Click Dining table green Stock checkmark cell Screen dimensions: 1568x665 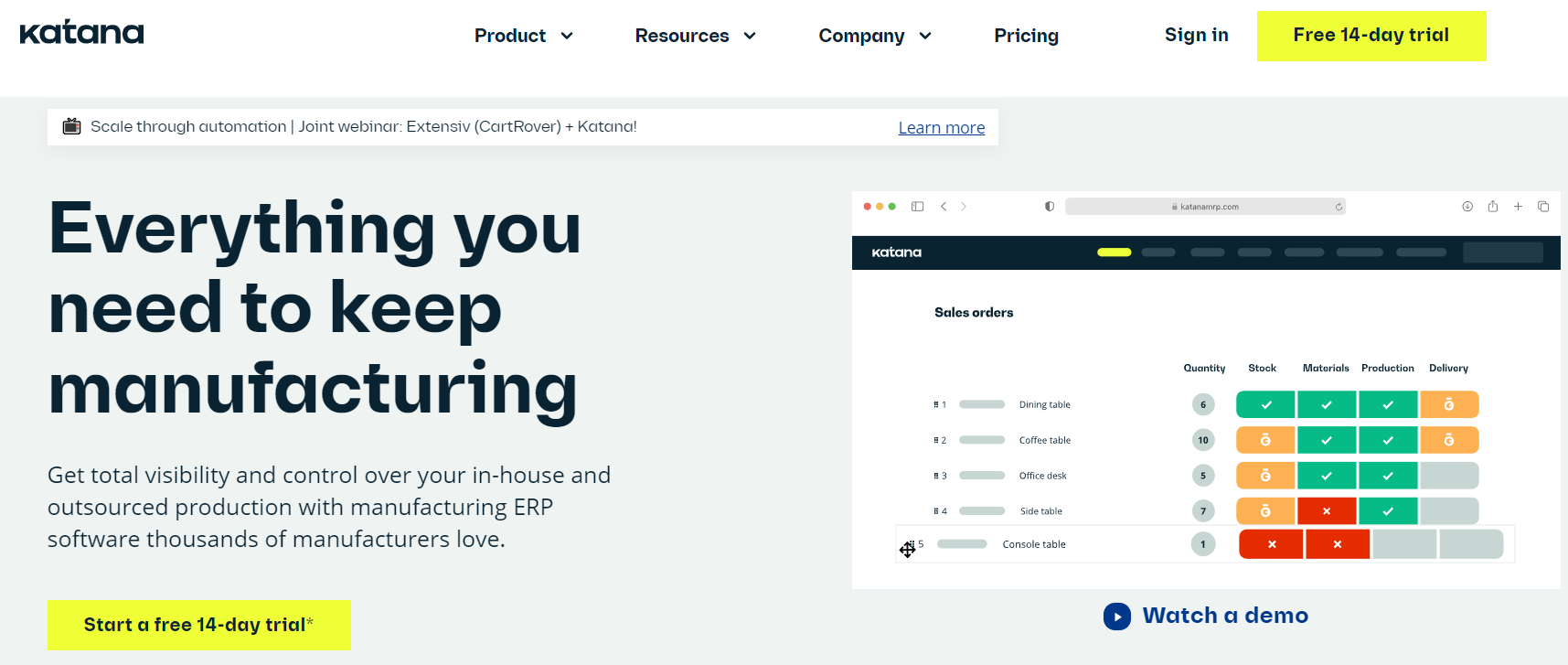[1265, 404]
